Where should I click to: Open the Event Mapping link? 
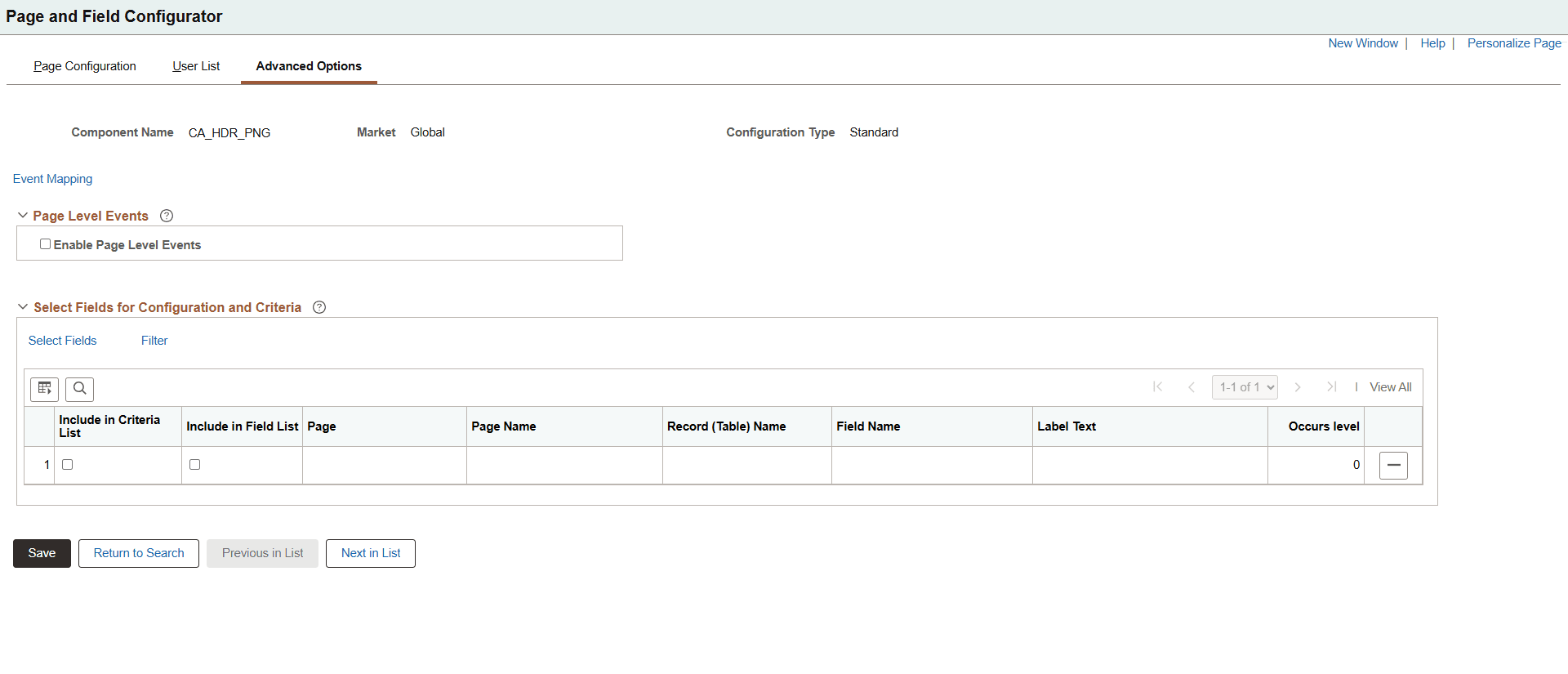(53, 179)
